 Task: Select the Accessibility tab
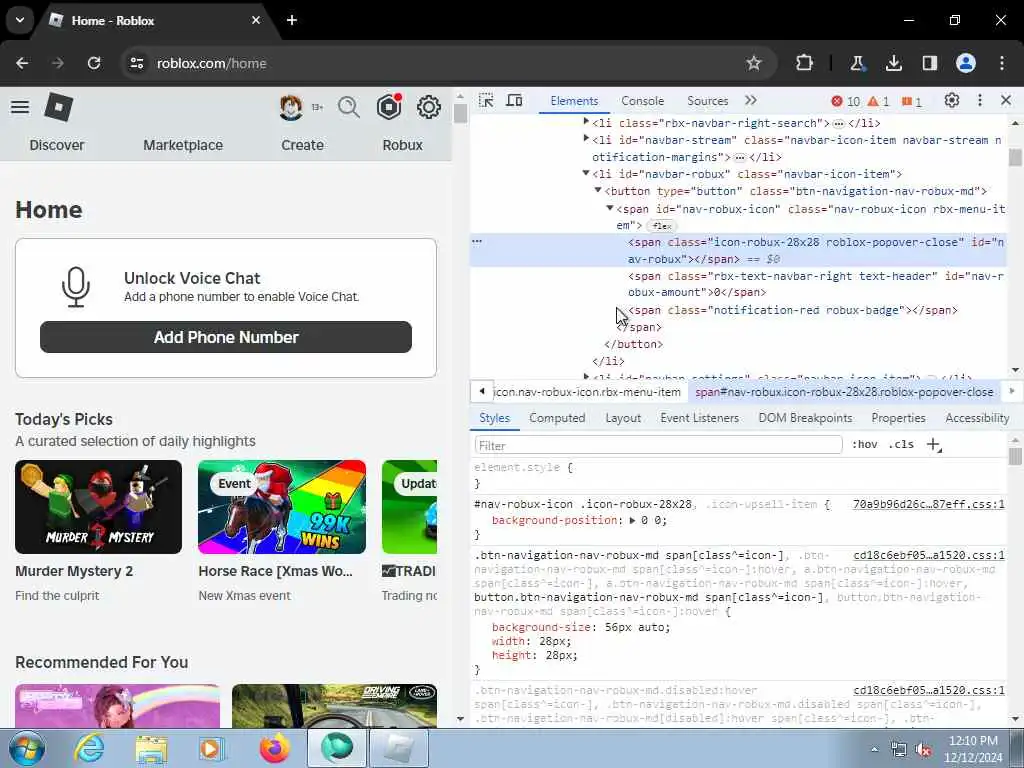[977, 418]
